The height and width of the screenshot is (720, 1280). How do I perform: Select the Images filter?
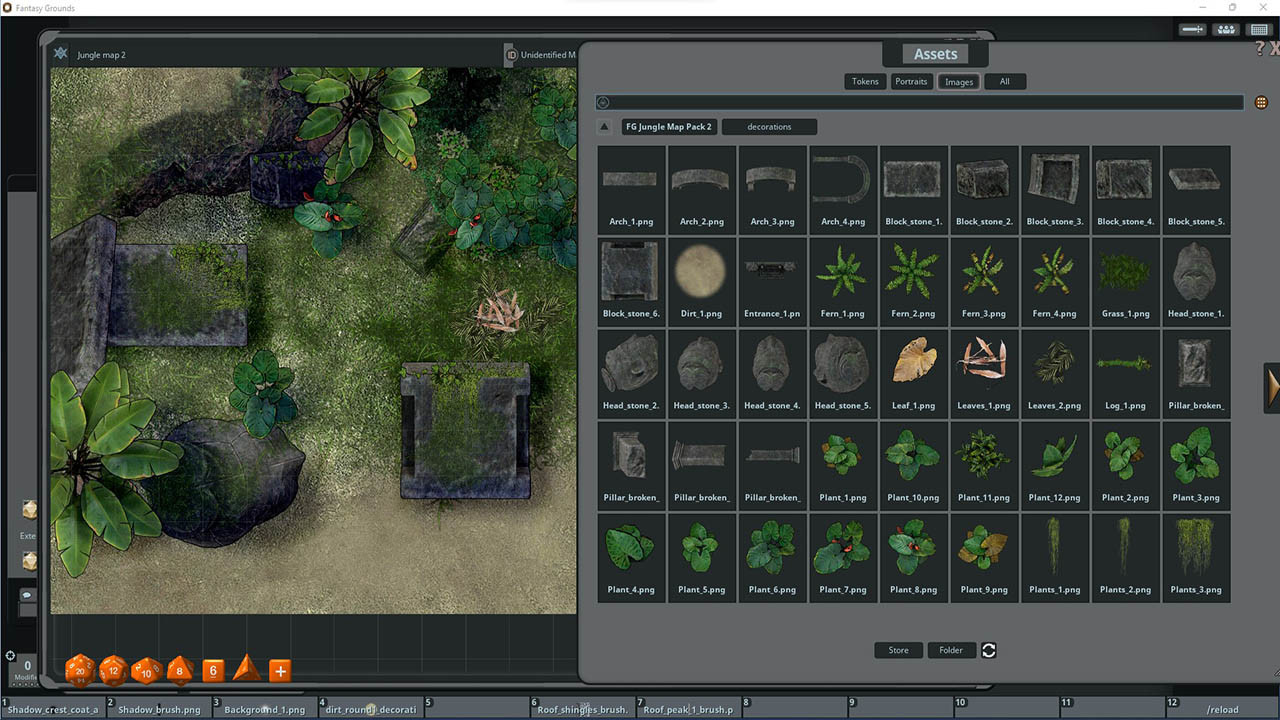coord(959,82)
